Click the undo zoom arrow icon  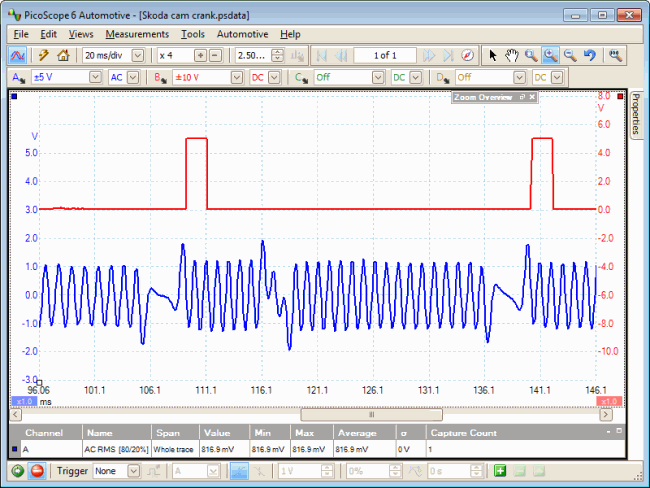(589, 55)
